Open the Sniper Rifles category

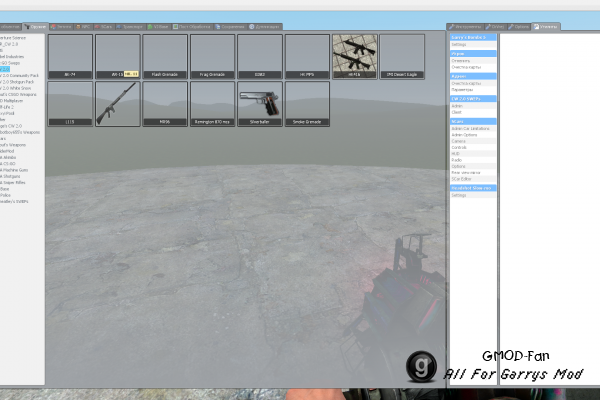coord(13,183)
